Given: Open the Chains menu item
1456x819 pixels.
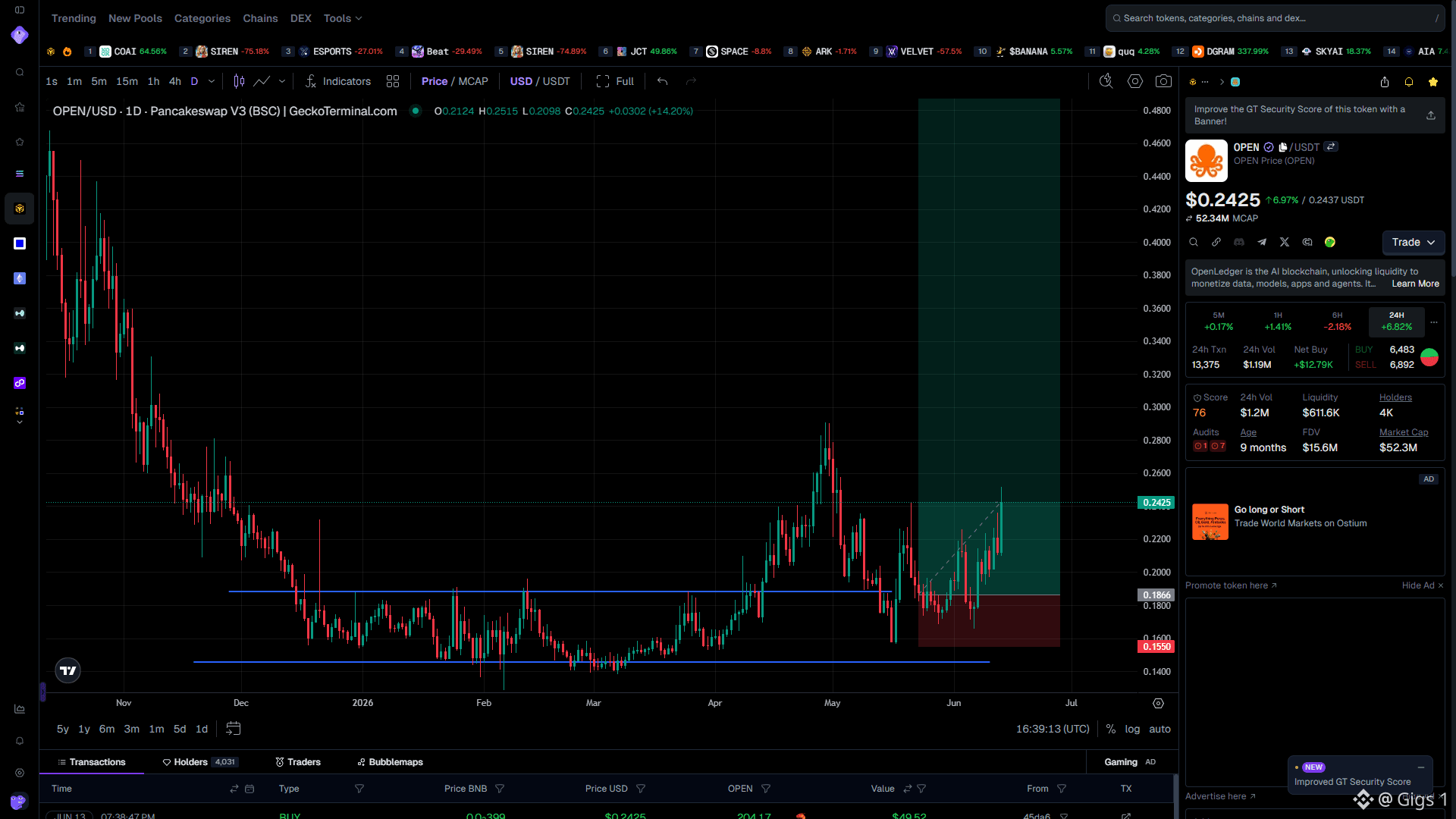Looking at the screenshot, I should coord(260,18).
